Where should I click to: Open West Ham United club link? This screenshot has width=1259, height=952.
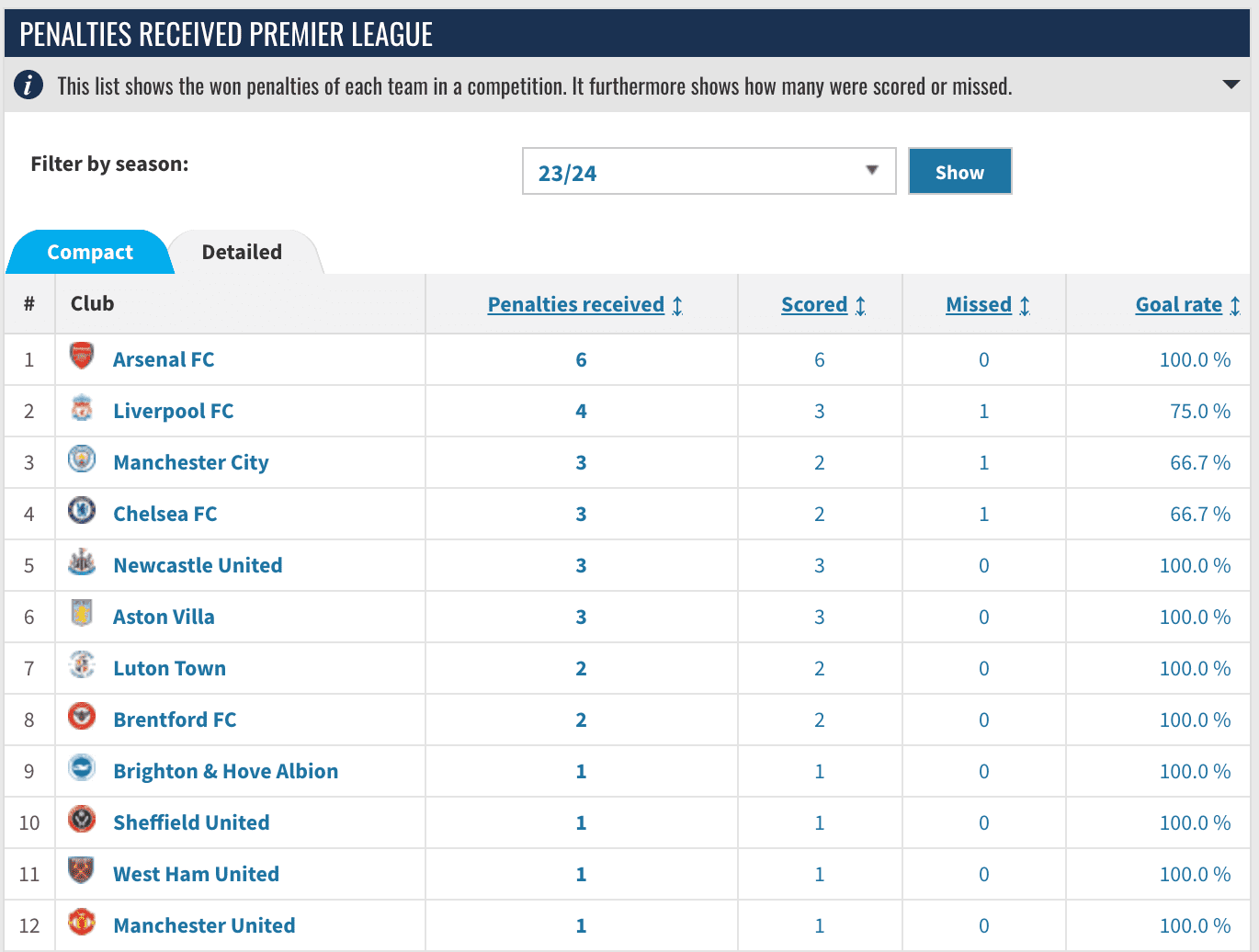(196, 874)
